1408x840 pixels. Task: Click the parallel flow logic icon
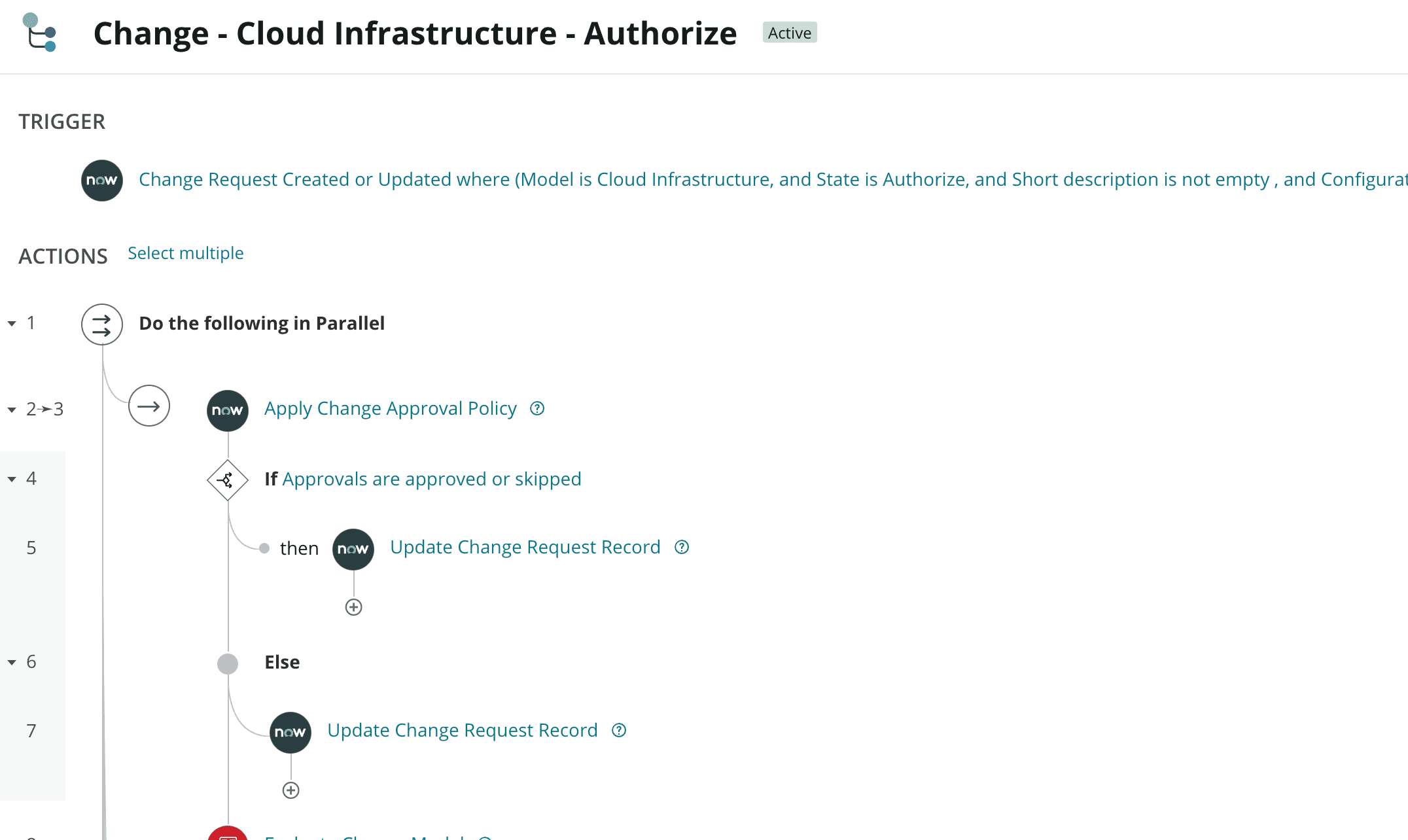[x=102, y=324]
